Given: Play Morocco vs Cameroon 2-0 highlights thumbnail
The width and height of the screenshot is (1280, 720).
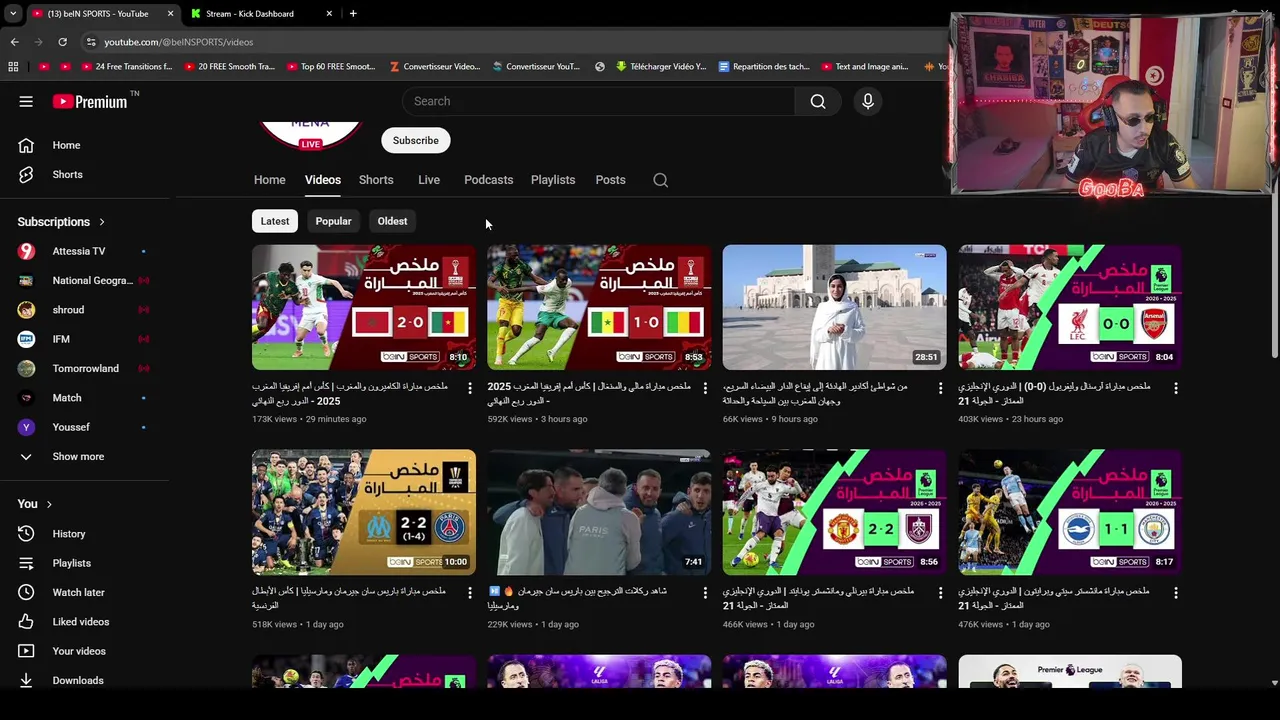Looking at the screenshot, I should point(364,307).
